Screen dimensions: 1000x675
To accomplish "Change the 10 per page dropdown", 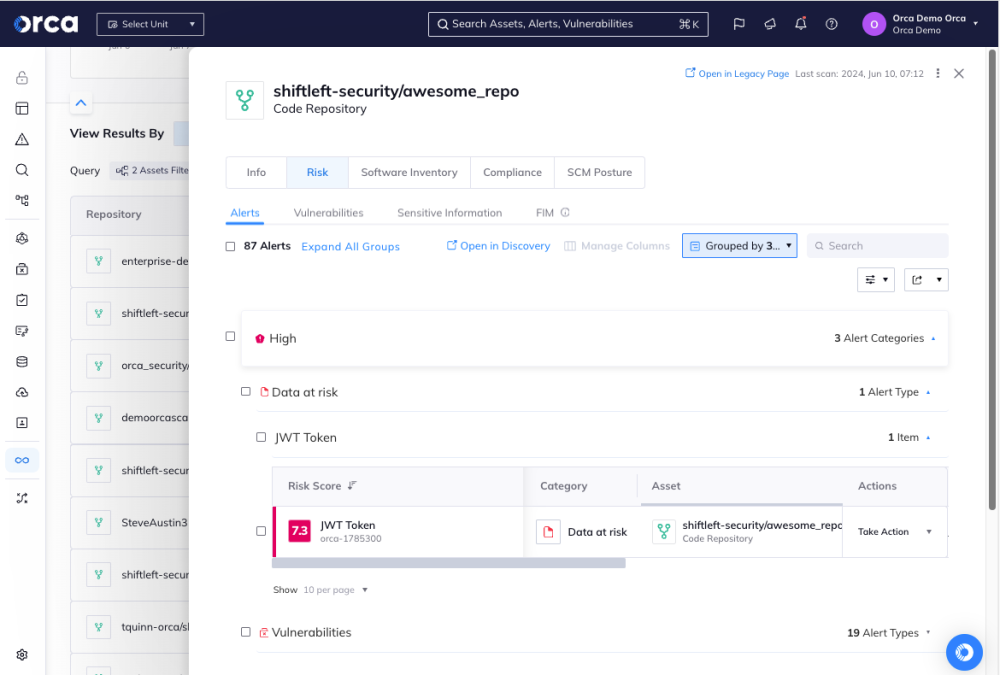I will pos(335,590).
